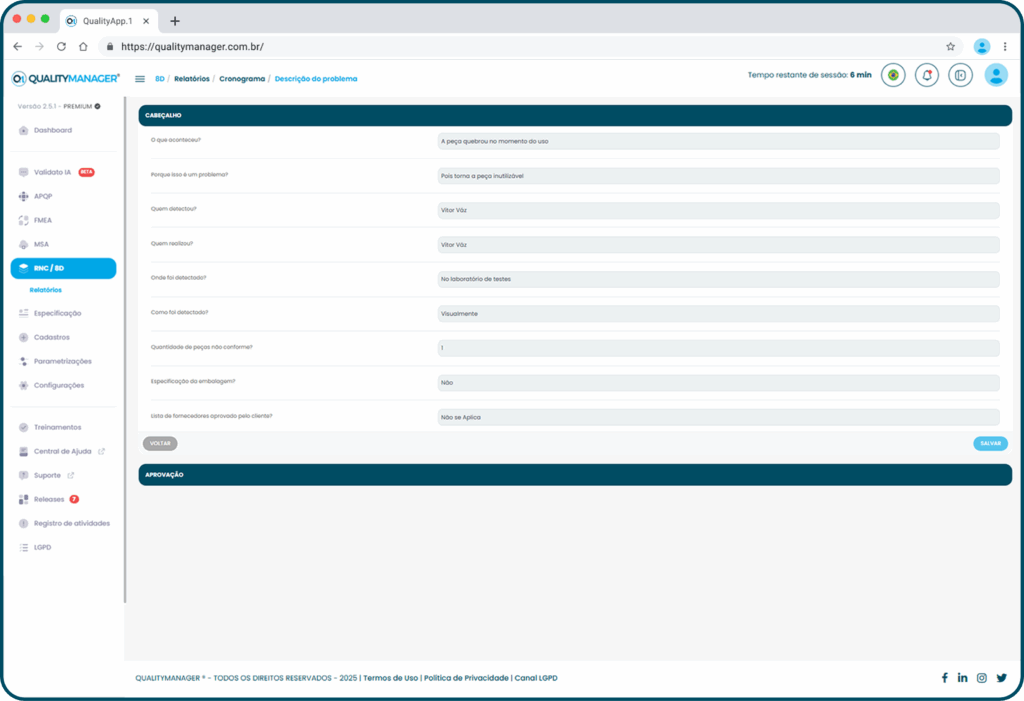Open the language flag selector
1024x701 pixels.
(x=893, y=75)
